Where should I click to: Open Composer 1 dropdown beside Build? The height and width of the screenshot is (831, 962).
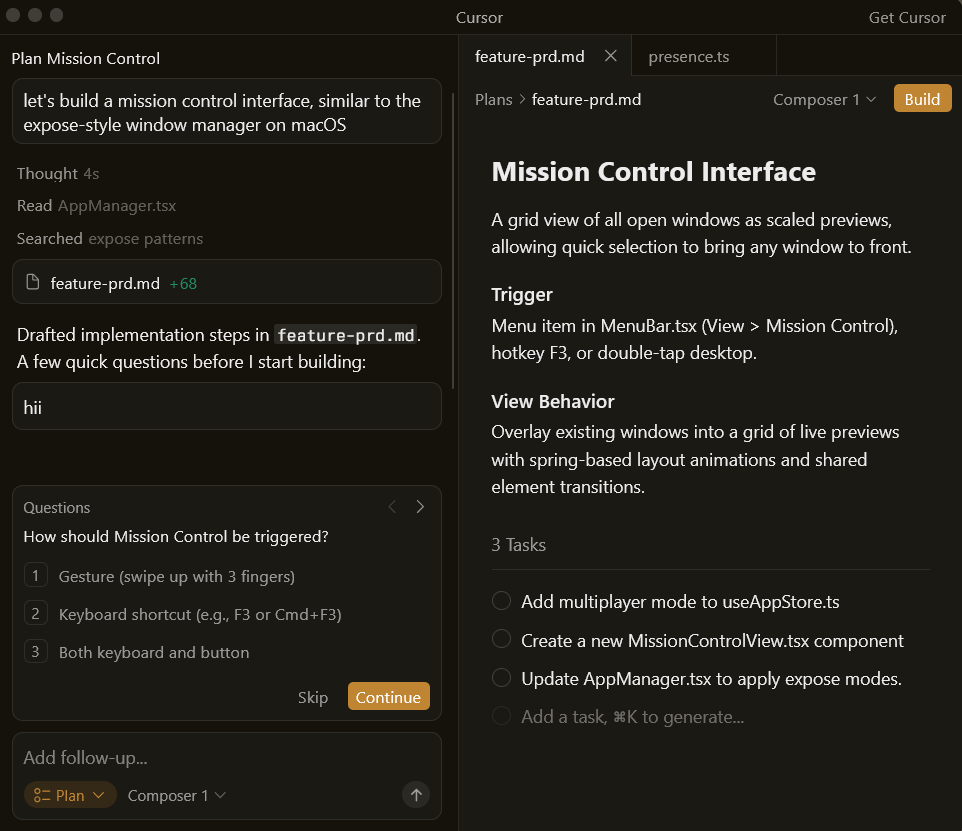(x=824, y=99)
